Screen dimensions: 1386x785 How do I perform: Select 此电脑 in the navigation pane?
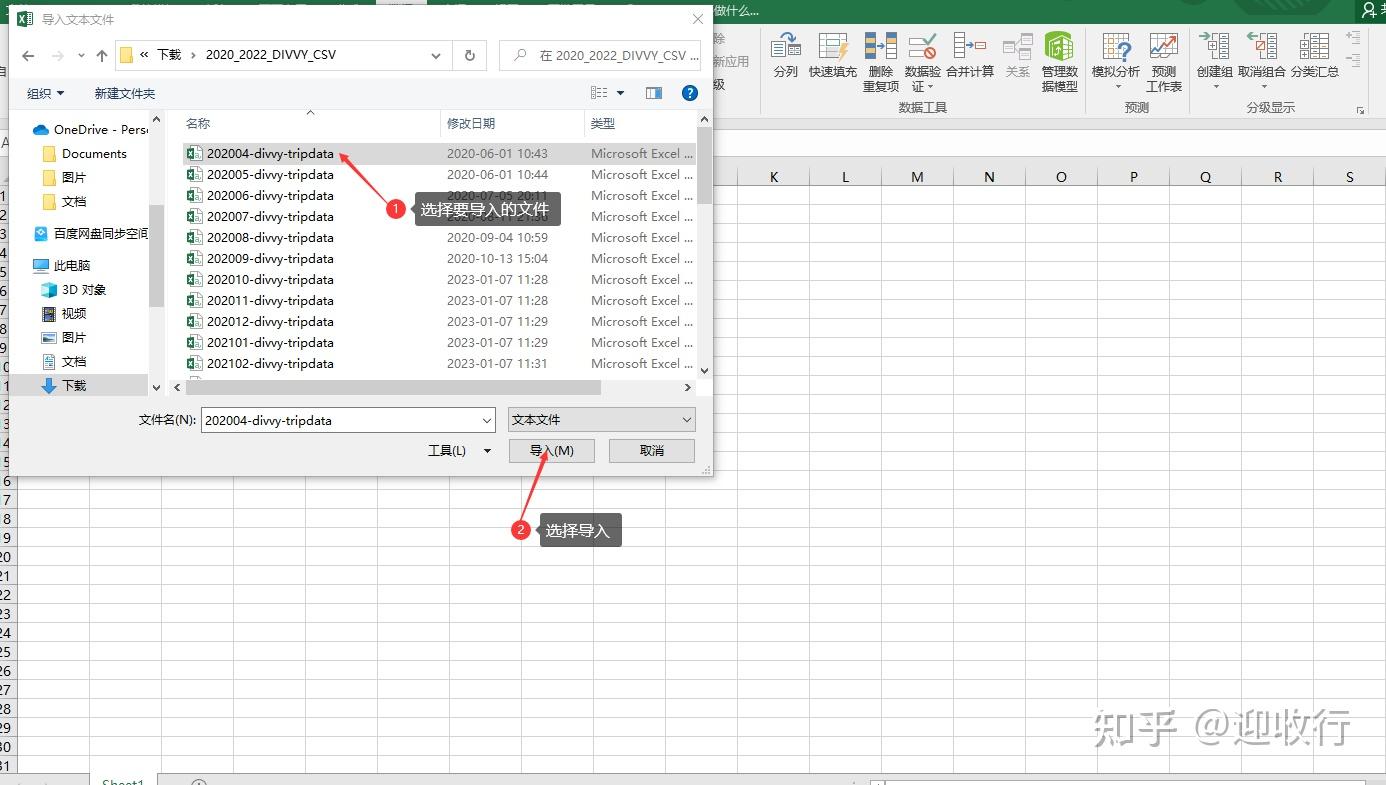(x=62, y=266)
